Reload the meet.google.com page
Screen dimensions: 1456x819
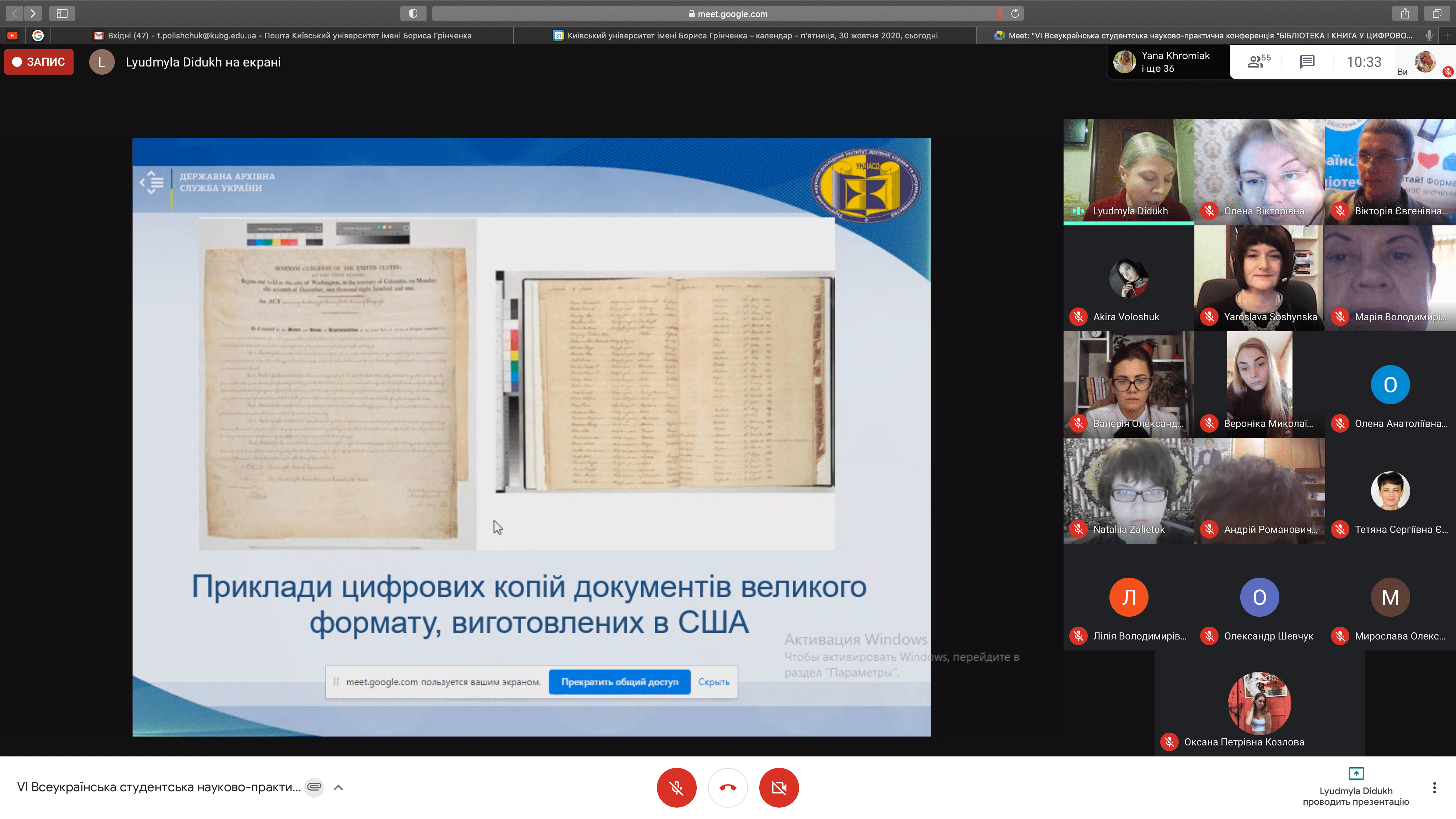pyautogui.click(x=1015, y=14)
